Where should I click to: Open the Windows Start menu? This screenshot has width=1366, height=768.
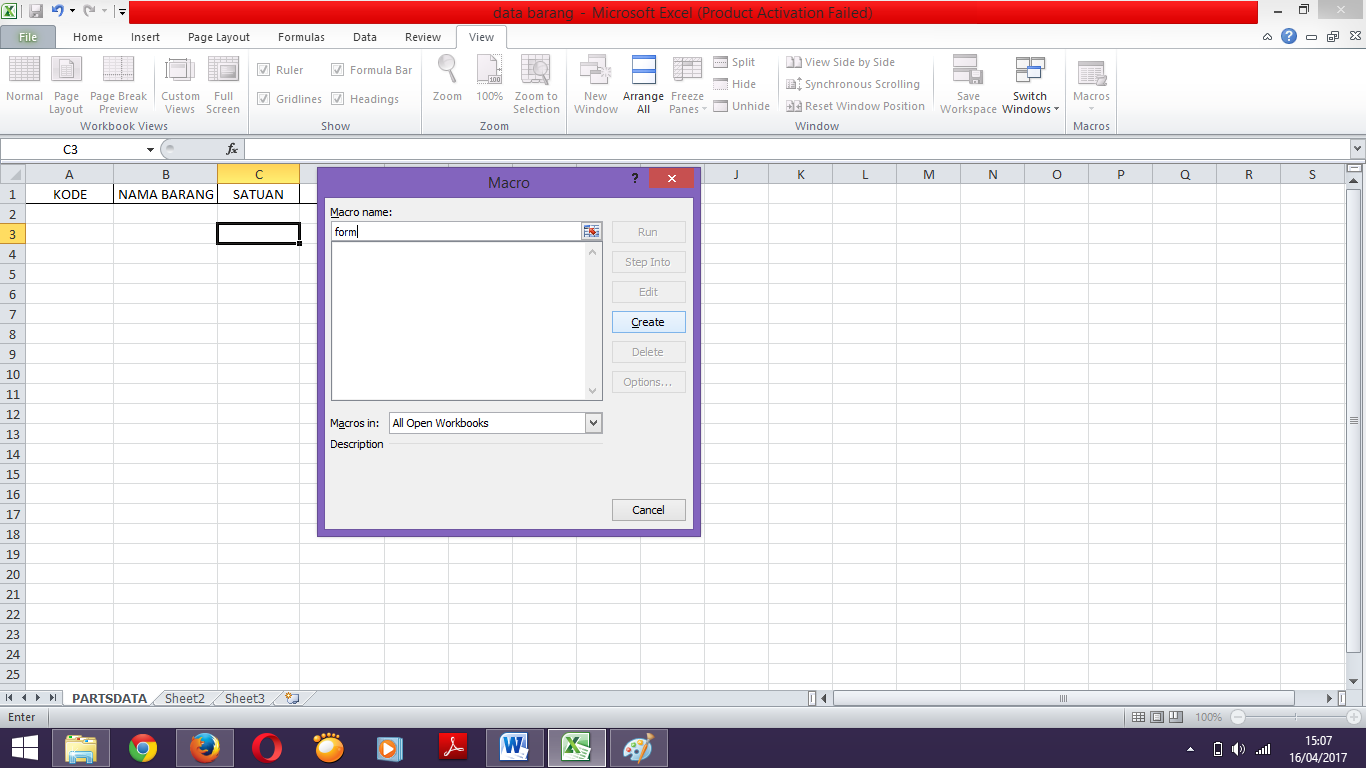click(x=25, y=747)
